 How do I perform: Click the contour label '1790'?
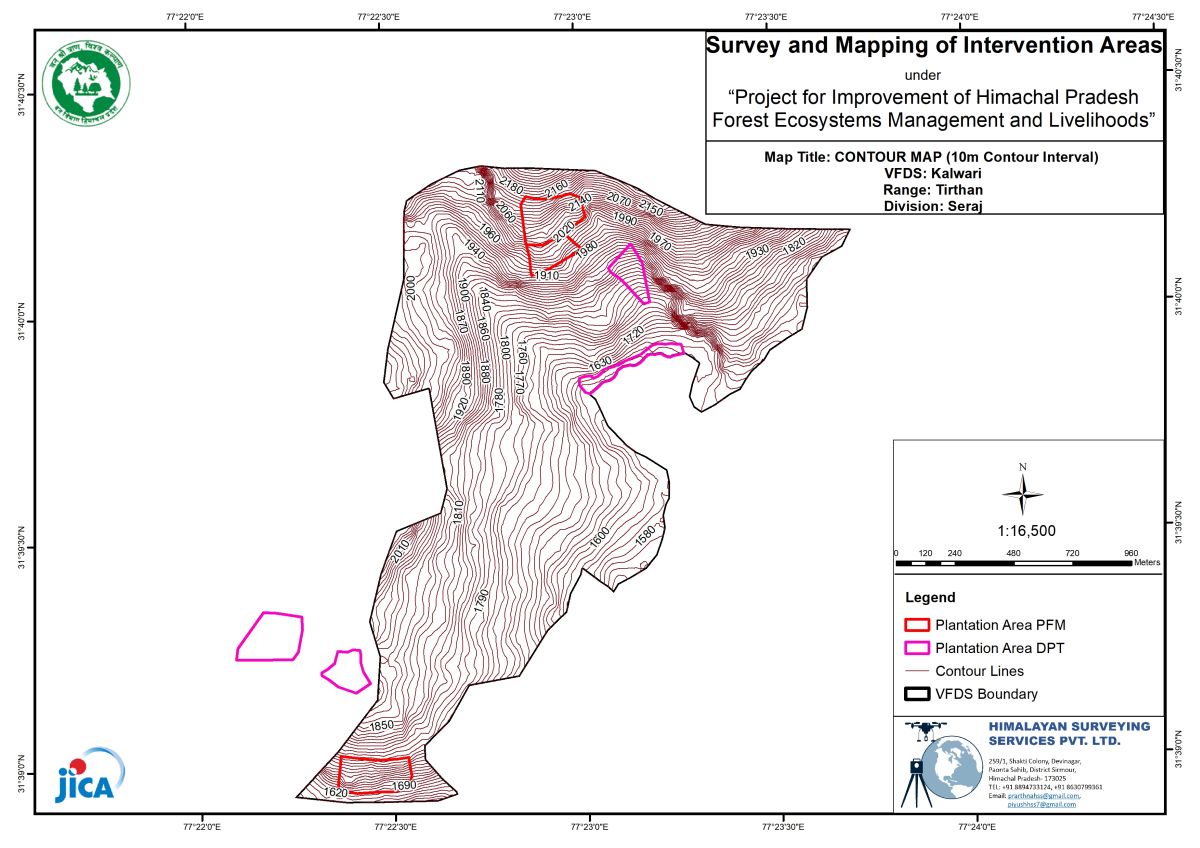(x=481, y=602)
